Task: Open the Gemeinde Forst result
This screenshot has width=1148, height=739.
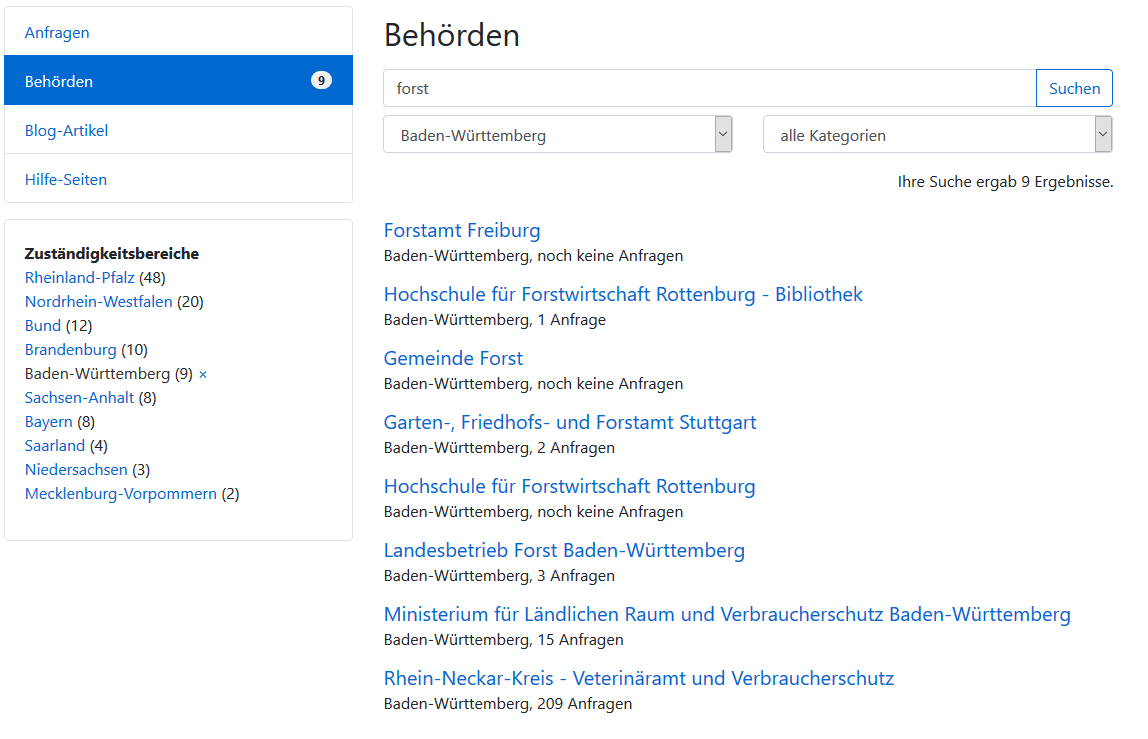Action: coord(453,358)
